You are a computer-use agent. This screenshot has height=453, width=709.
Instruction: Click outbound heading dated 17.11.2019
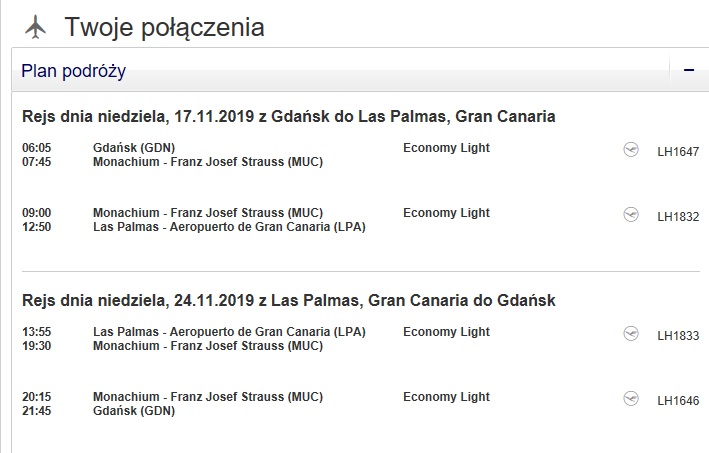pos(288,117)
